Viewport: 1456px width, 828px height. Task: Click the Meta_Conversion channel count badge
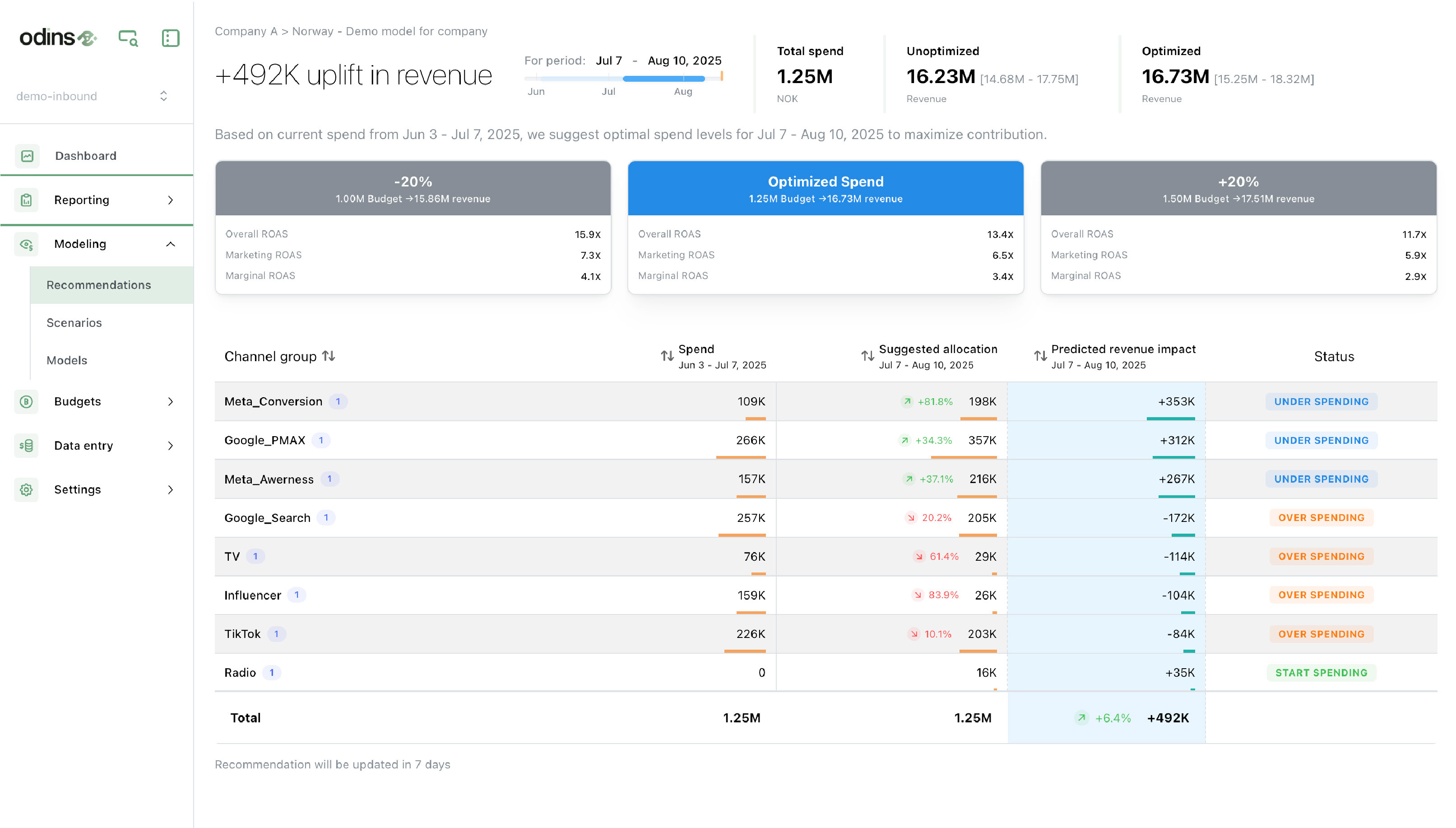click(338, 401)
